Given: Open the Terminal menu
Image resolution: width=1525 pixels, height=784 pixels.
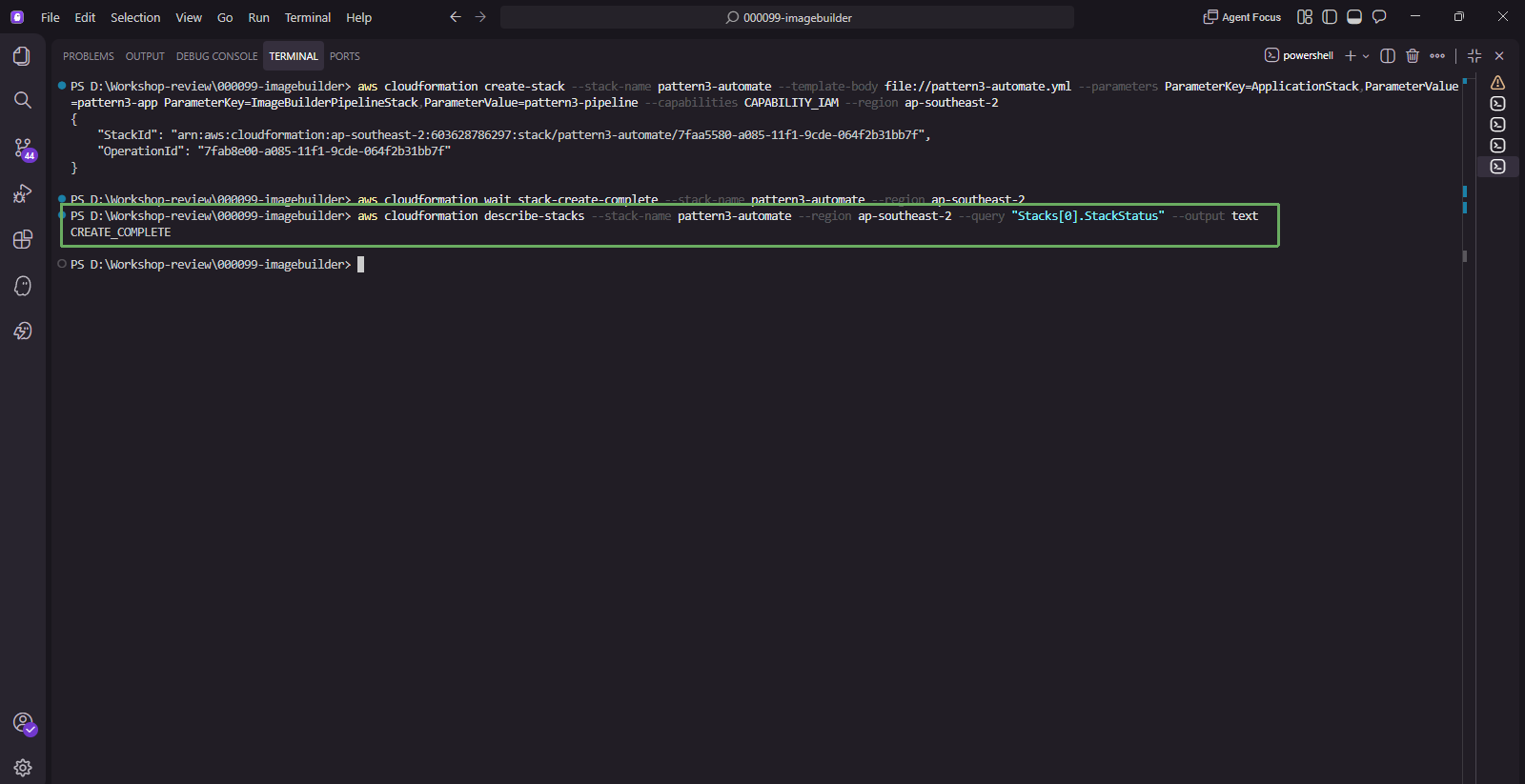Looking at the screenshot, I should 308,17.
